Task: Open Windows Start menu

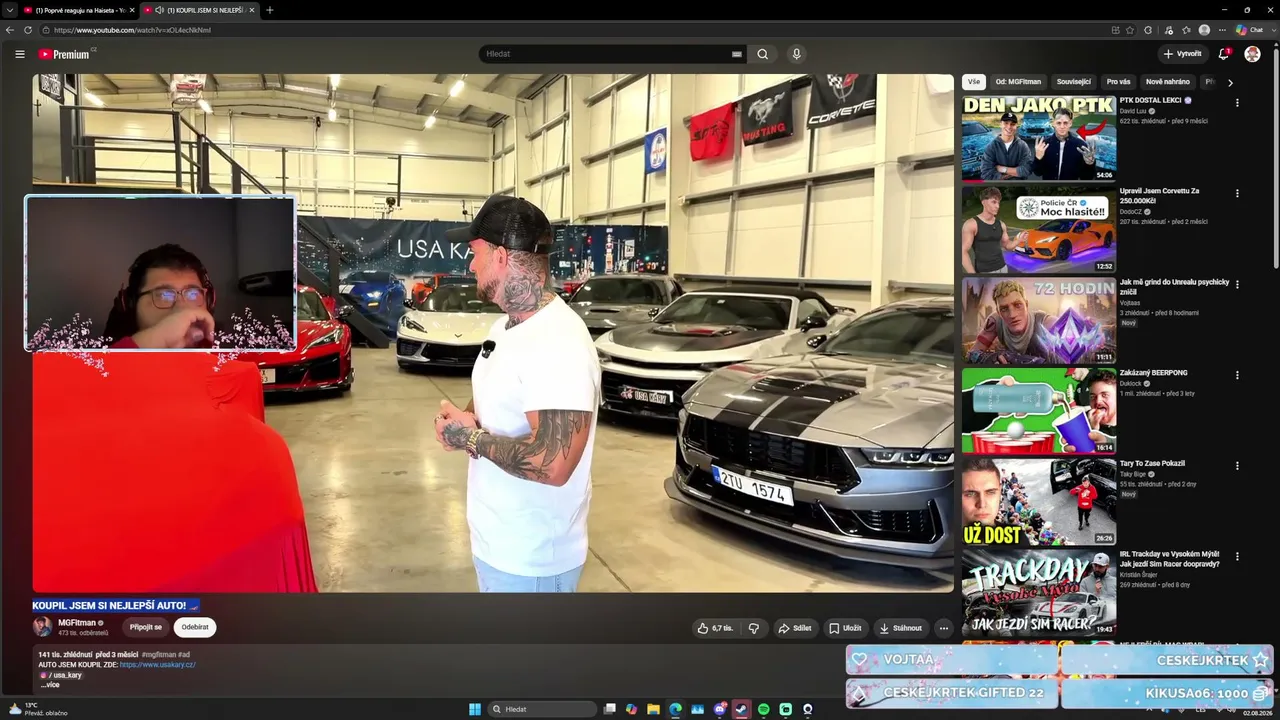Action: tap(475, 709)
